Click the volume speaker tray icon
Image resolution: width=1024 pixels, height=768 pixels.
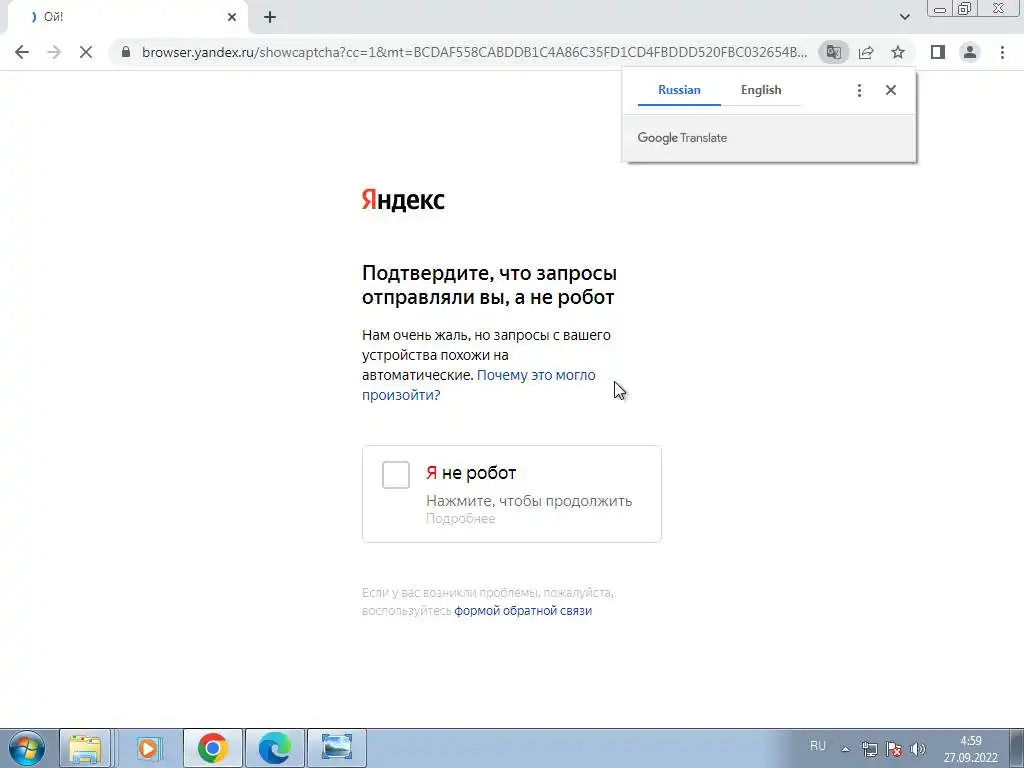(918, 749)
